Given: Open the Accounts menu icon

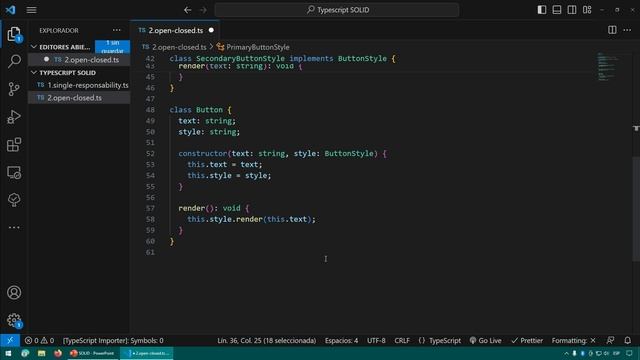Looking at the screenshot, I should tap(14, 293).
